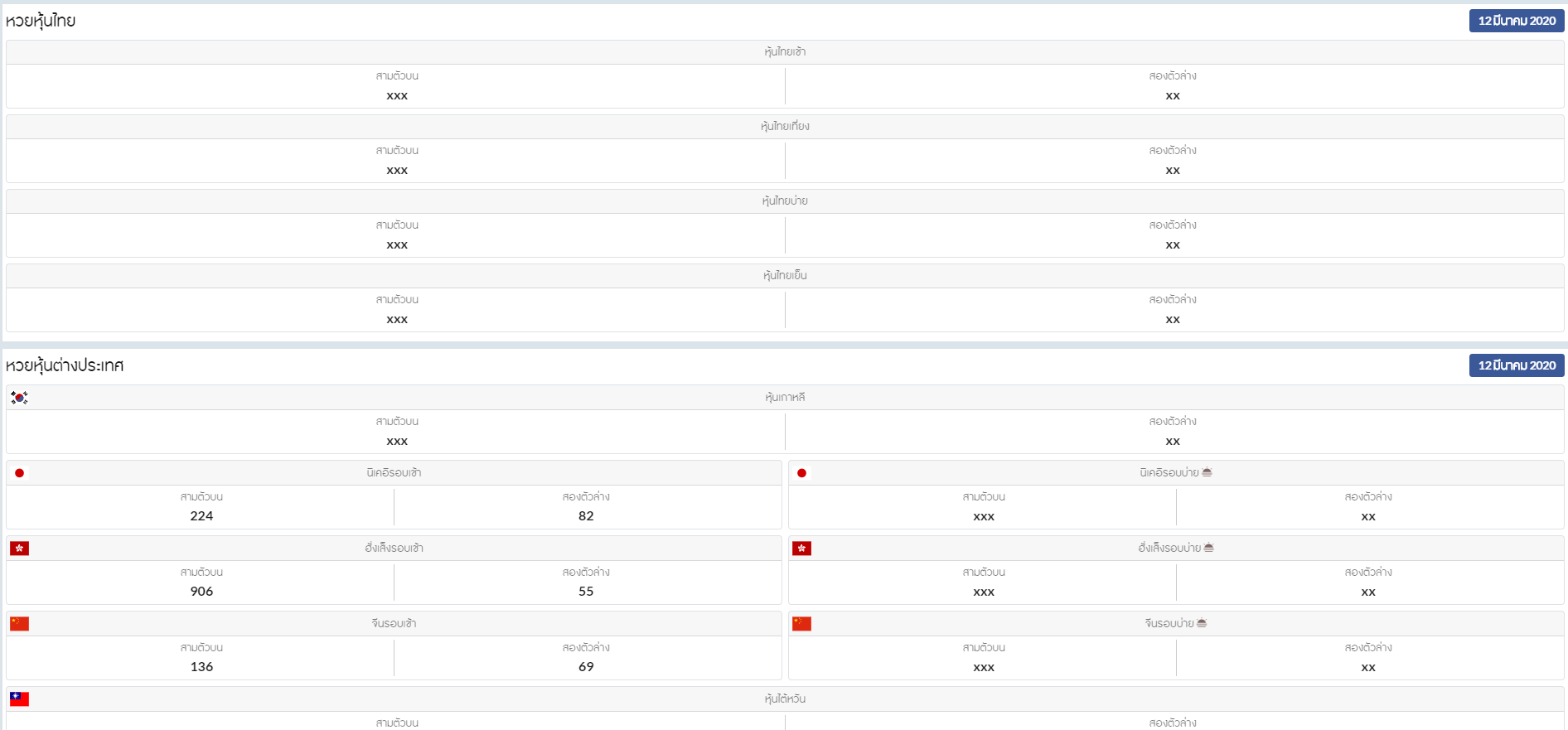Screen dimensions: 1568x730
Task: Click the หวยหุ้นต่างประเทศ section heading
Action: (65, 365)
